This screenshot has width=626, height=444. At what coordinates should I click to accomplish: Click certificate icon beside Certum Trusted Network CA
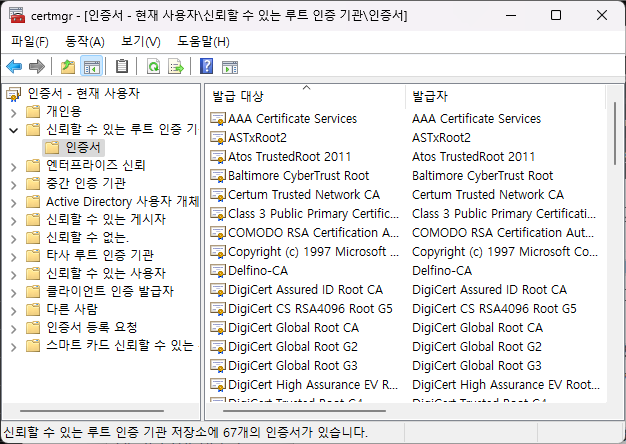point(218,194)
